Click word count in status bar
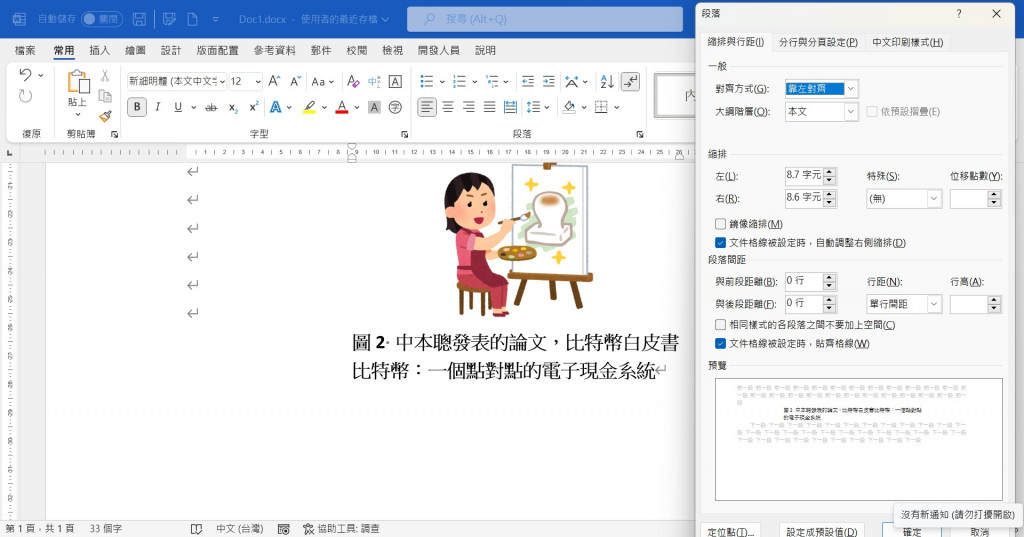Image resolution: width=1024 pixels, height=537 pixels. click(x=106, y=529)
